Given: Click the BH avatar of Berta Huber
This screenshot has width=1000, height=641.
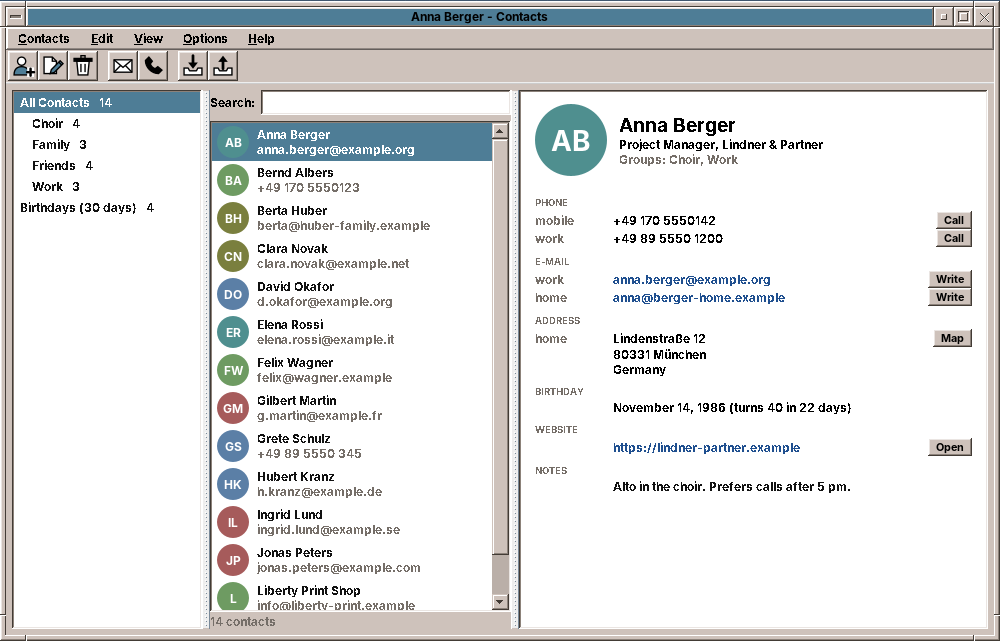Looking at the screenshot, I should (x=233, y=218).
